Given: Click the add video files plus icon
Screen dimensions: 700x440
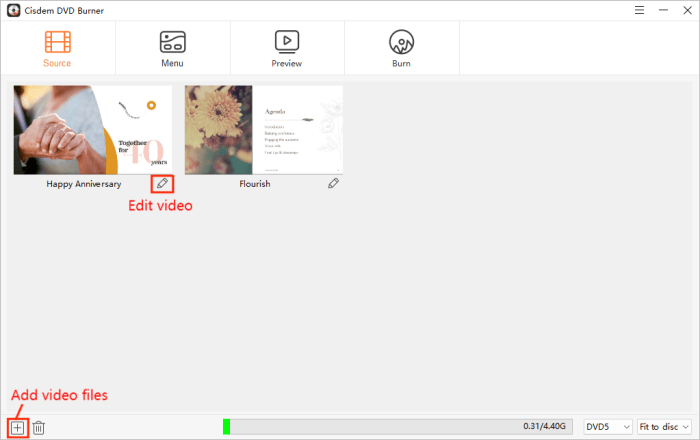Looking at the screenshot, I should (17, 427).
